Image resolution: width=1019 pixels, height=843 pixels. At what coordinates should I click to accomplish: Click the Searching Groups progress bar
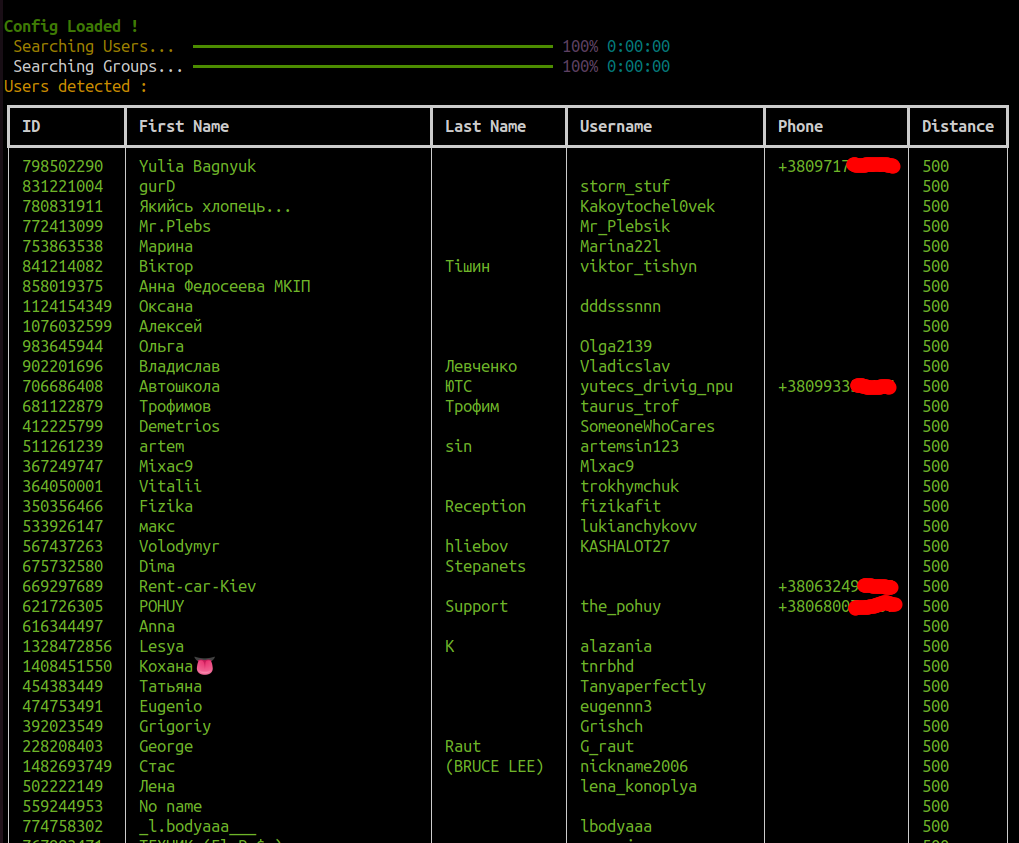372,66
